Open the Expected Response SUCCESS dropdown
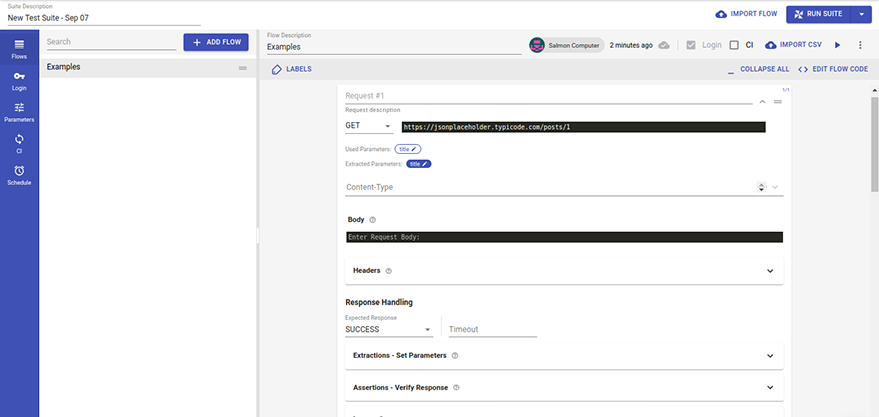This screenshot has height=417, width=879. [x=389, y=330]
